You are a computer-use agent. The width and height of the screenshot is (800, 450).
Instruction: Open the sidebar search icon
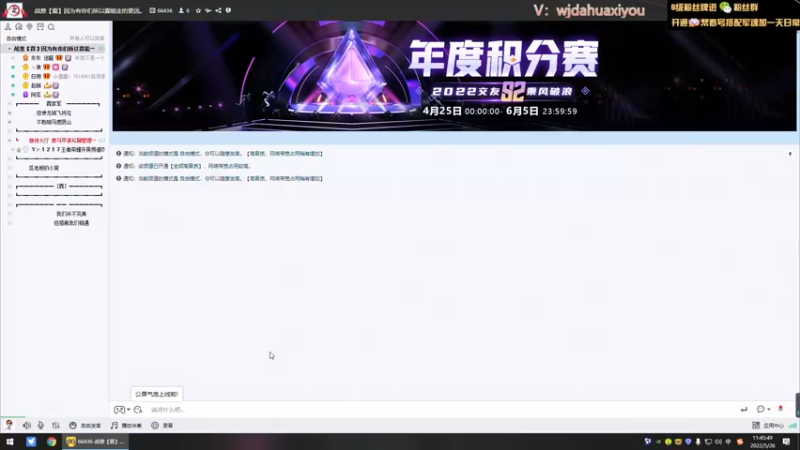pyautogui.click(x=51, y=27)
